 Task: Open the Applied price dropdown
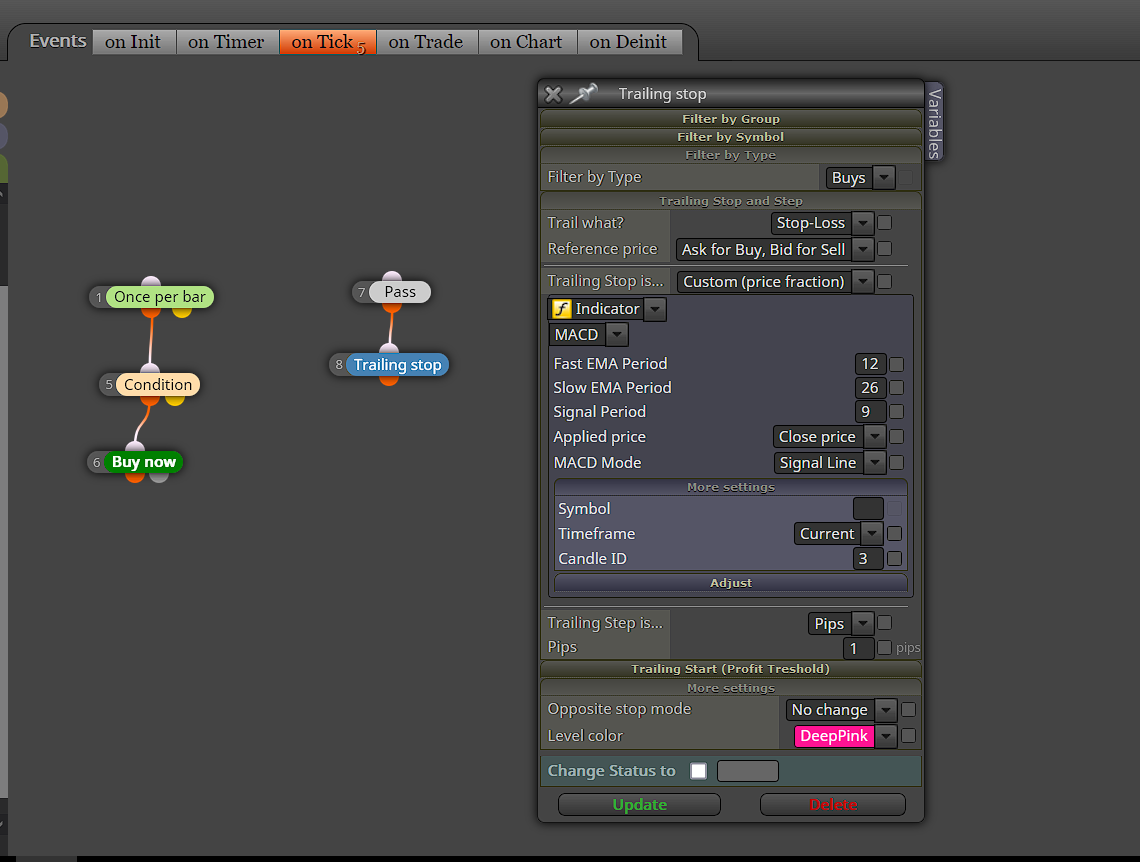pos(829,437)
